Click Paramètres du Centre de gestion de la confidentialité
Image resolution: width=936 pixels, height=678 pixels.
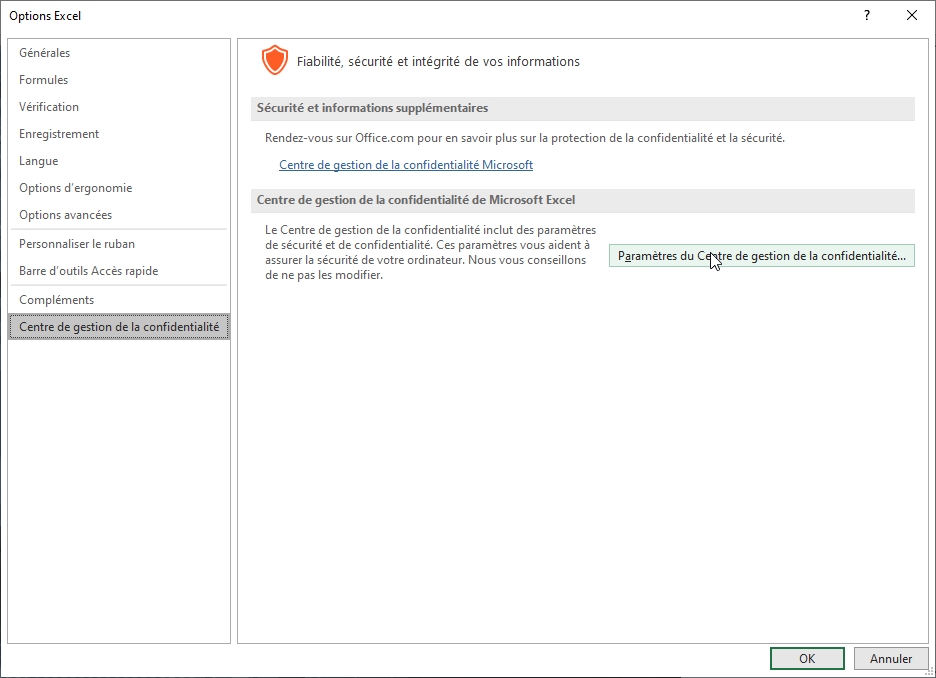(762, 255)
